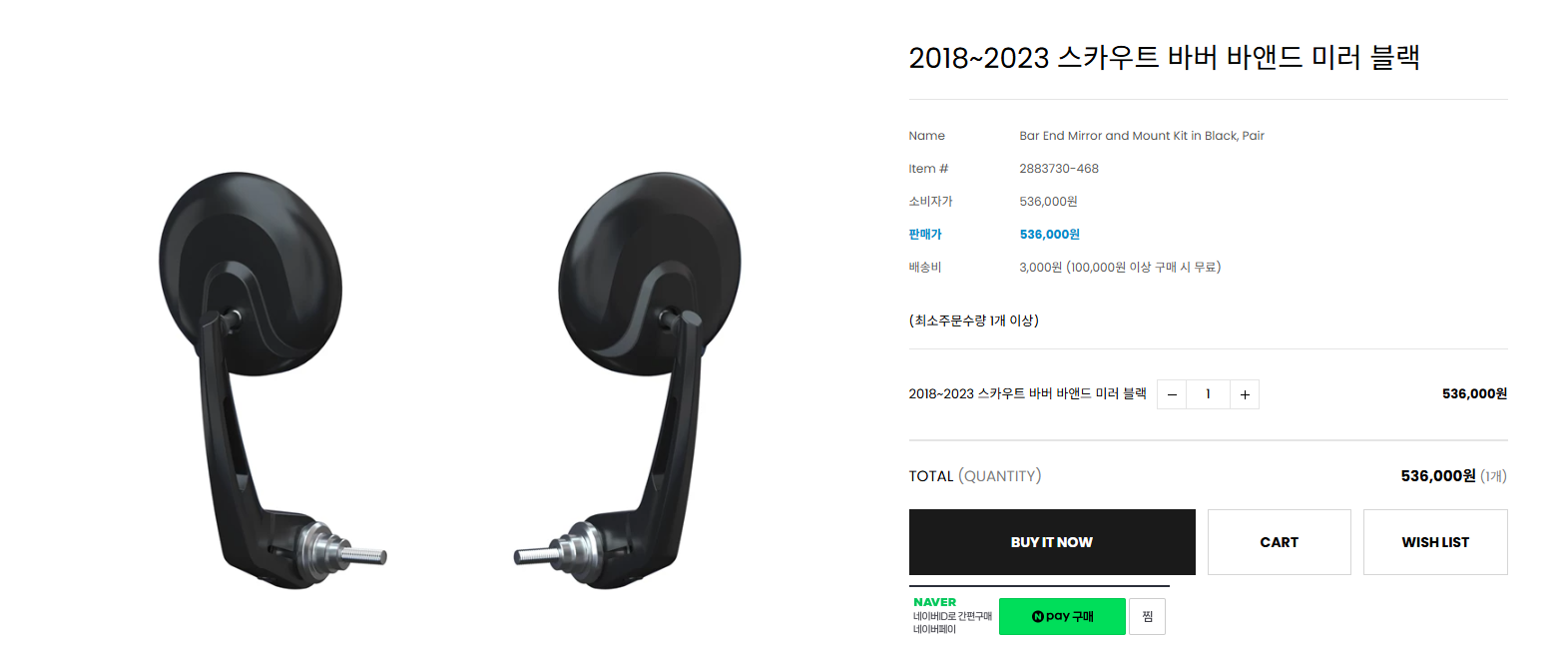Screen dimensions: 1568x645
Task: Click the TOTAL amount 536,000원 (1개)
Action: (x=1453, y=476)
